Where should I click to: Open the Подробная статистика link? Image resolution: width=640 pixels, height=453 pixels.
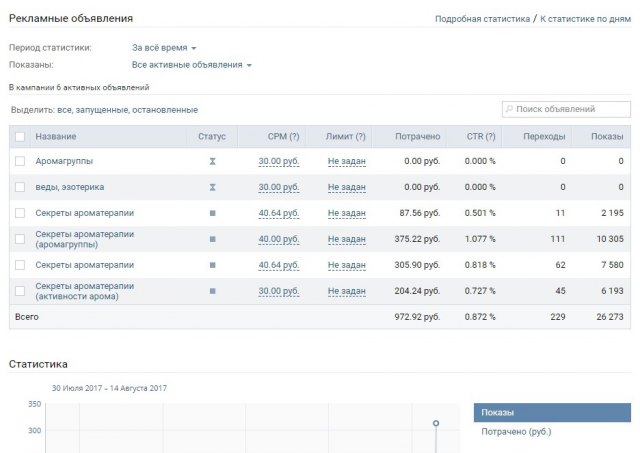[481, 19]
